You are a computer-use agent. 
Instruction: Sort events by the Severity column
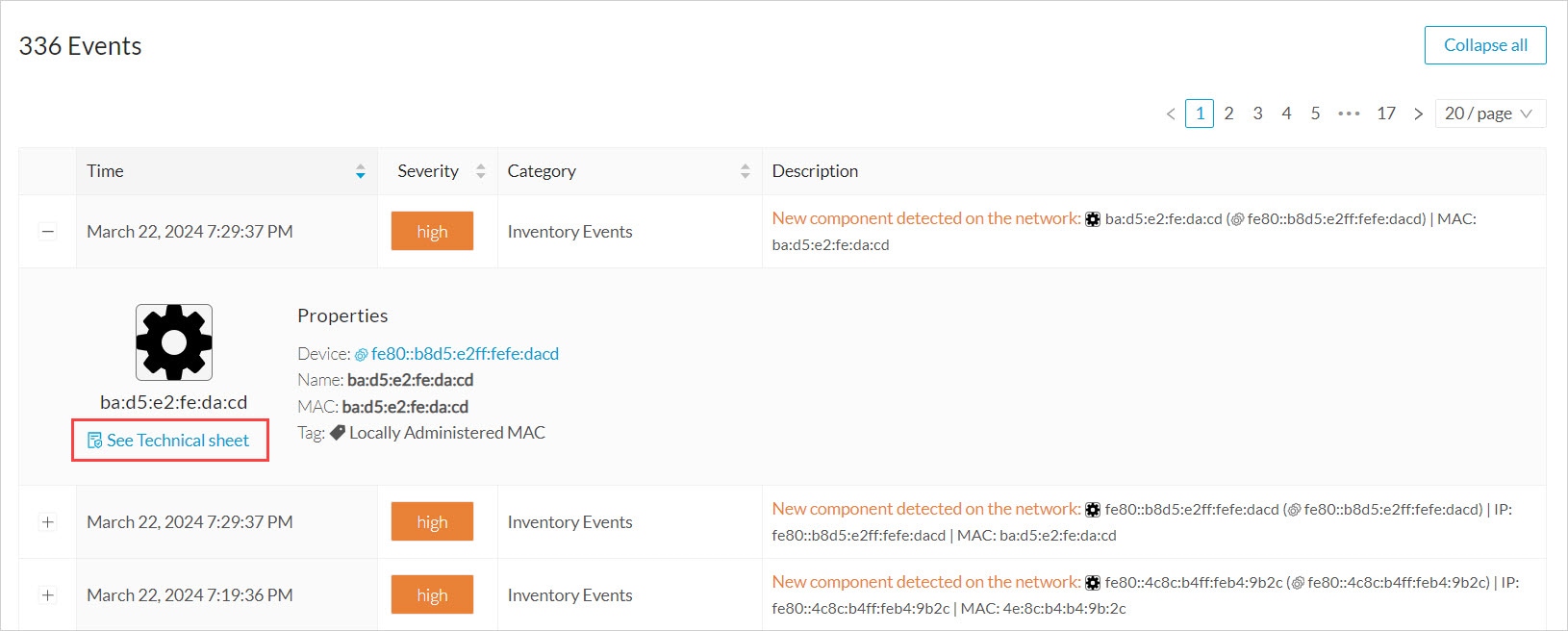(x=480, y=171)
